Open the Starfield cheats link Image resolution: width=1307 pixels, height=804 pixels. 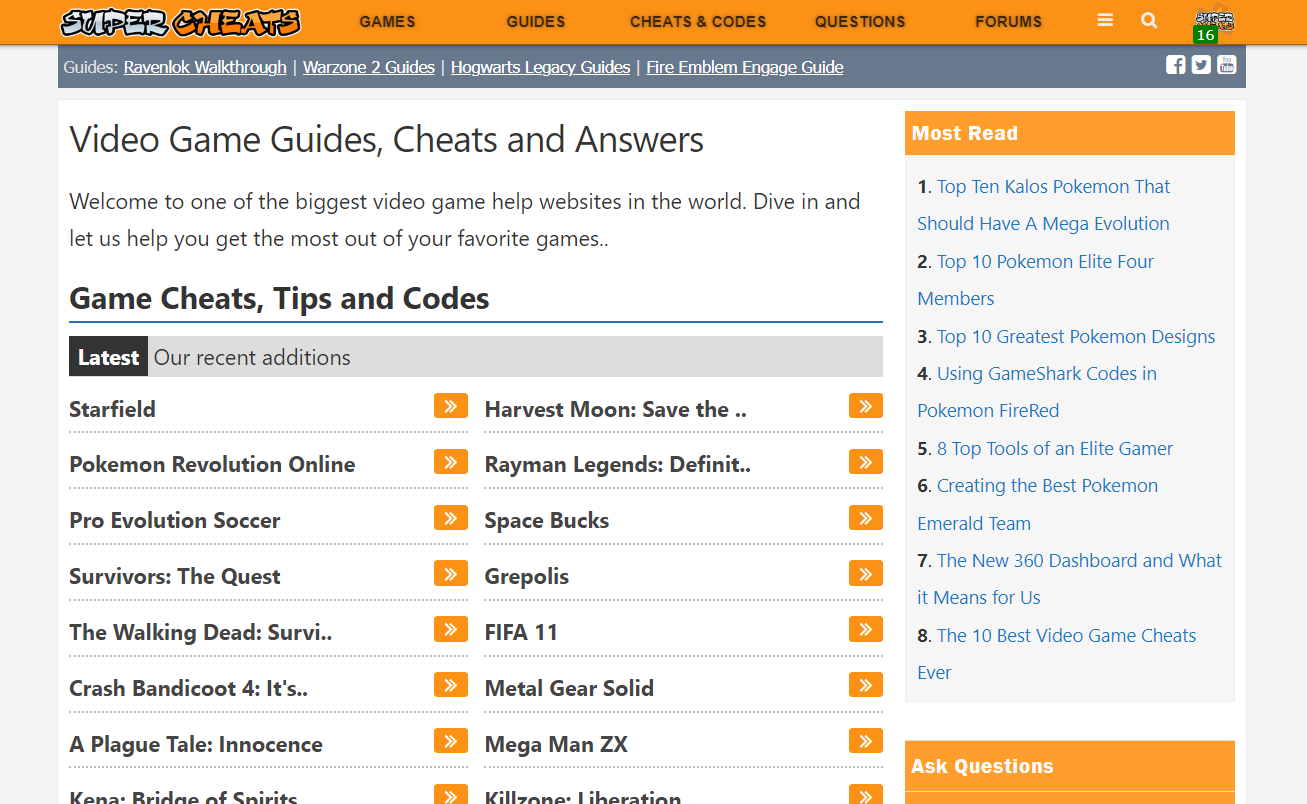(112, 409)
